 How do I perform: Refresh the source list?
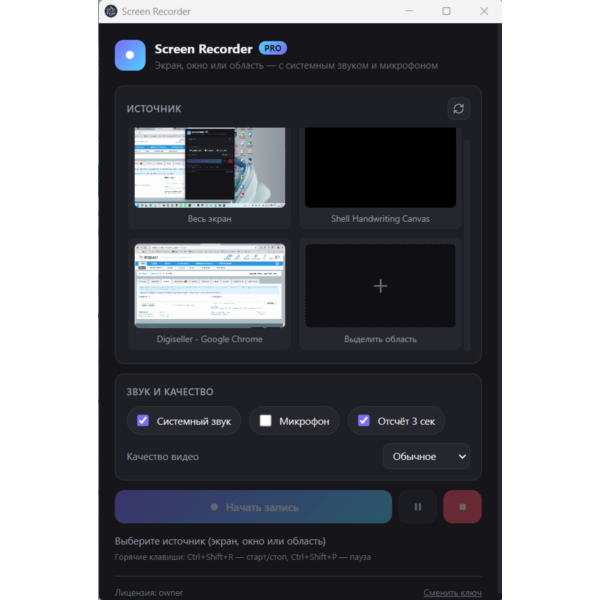(458, 109)
